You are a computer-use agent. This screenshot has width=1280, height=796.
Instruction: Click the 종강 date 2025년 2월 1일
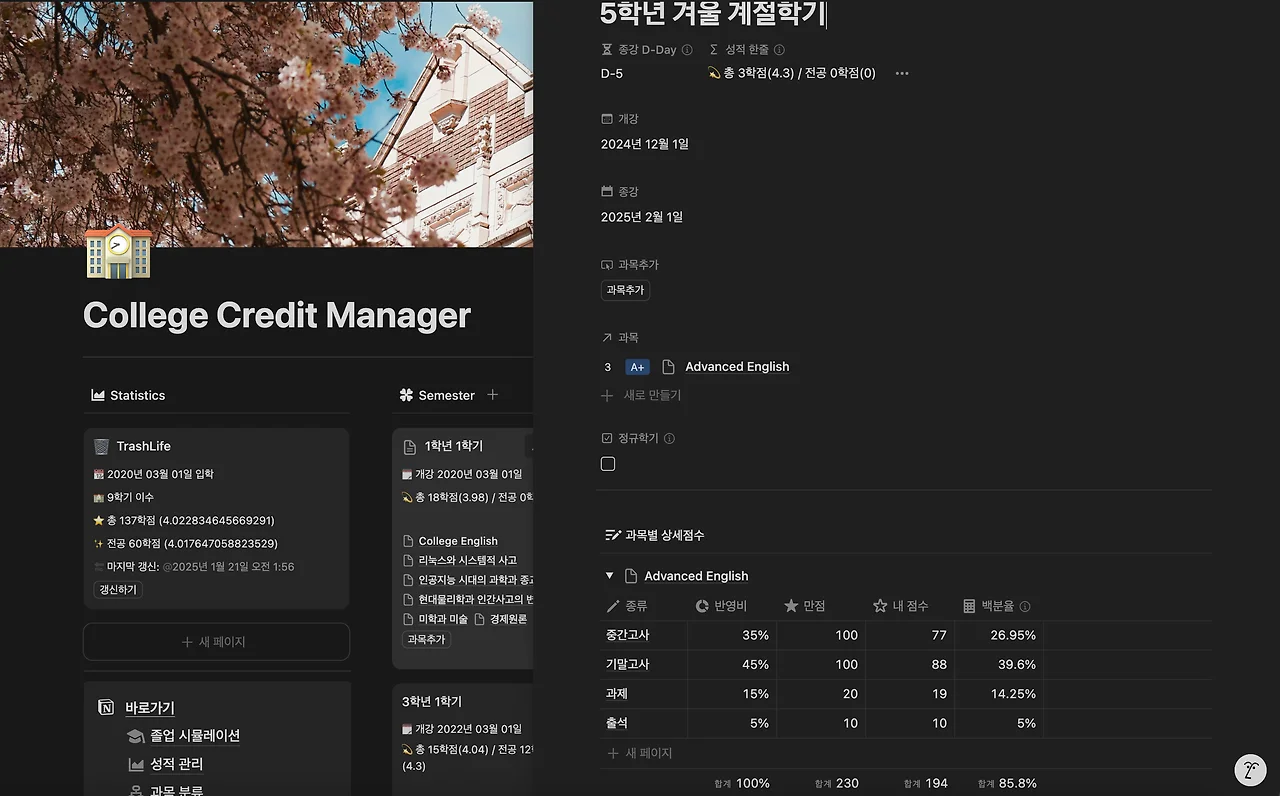(x=642, y=217)
